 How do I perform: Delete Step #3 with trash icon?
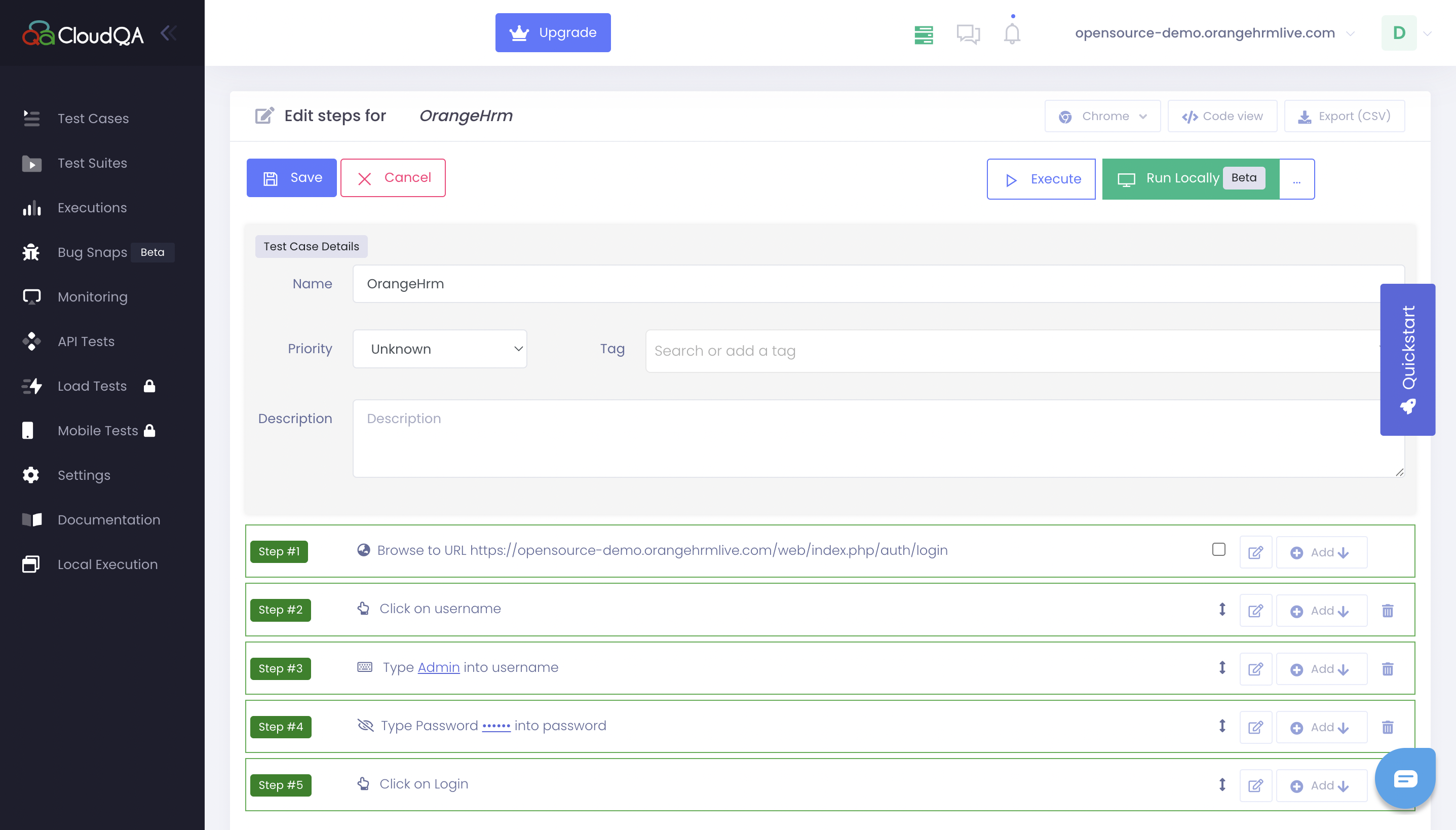pos(1387,669)
